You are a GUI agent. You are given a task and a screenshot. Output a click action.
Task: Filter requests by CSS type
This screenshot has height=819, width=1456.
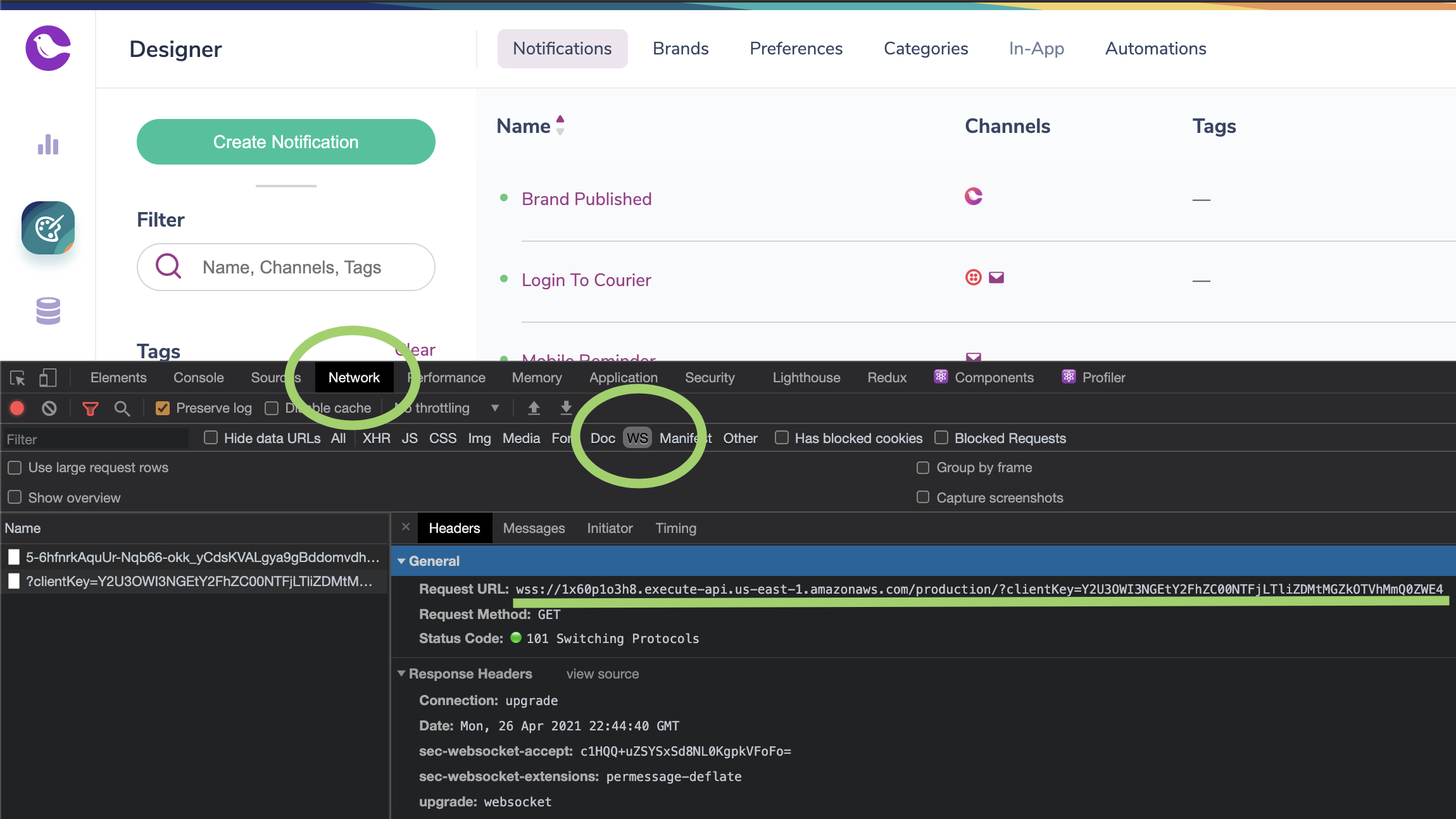point(442,438)
